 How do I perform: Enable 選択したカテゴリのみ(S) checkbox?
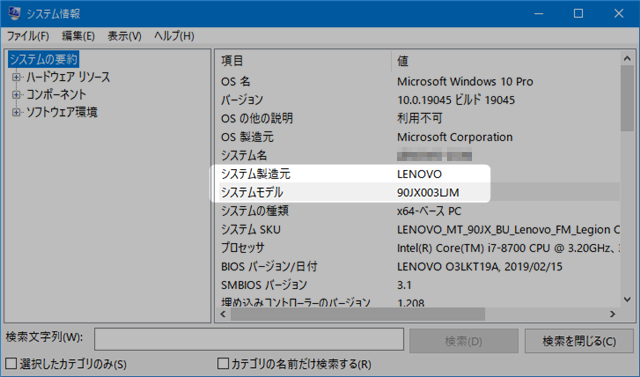11,364
